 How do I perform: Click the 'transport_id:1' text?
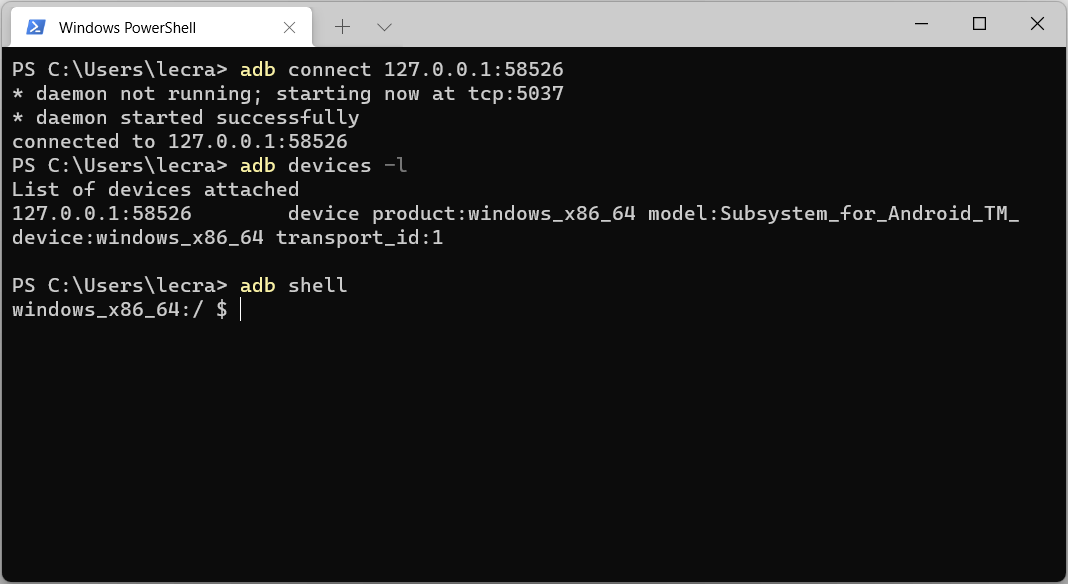pyautogui.click(x=359, y=238)
